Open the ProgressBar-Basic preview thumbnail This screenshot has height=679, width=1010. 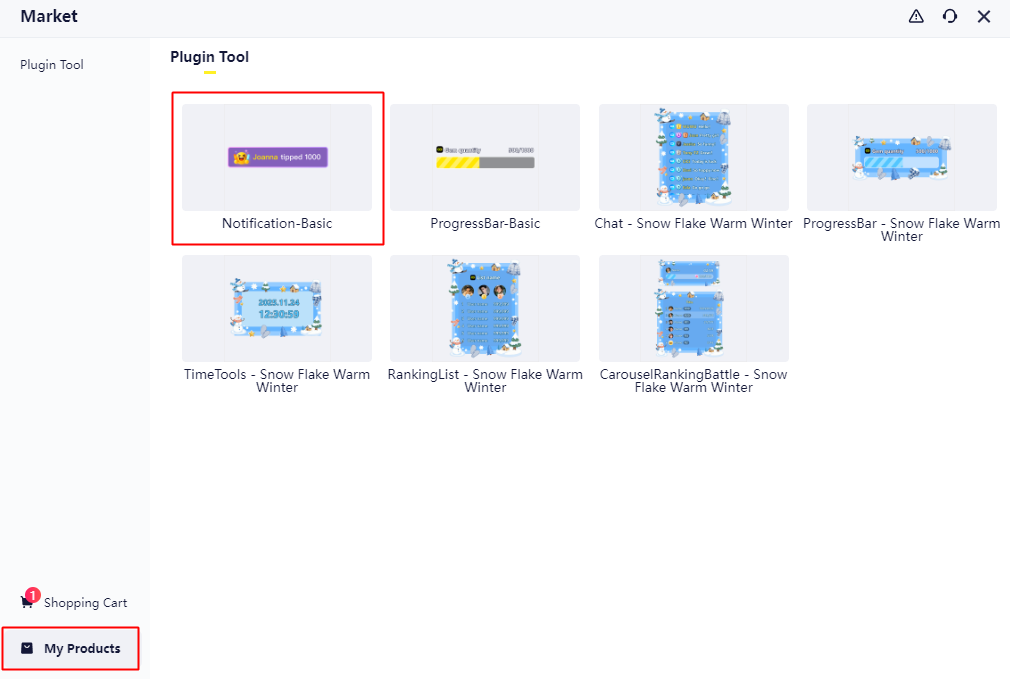tap(485, 157)
